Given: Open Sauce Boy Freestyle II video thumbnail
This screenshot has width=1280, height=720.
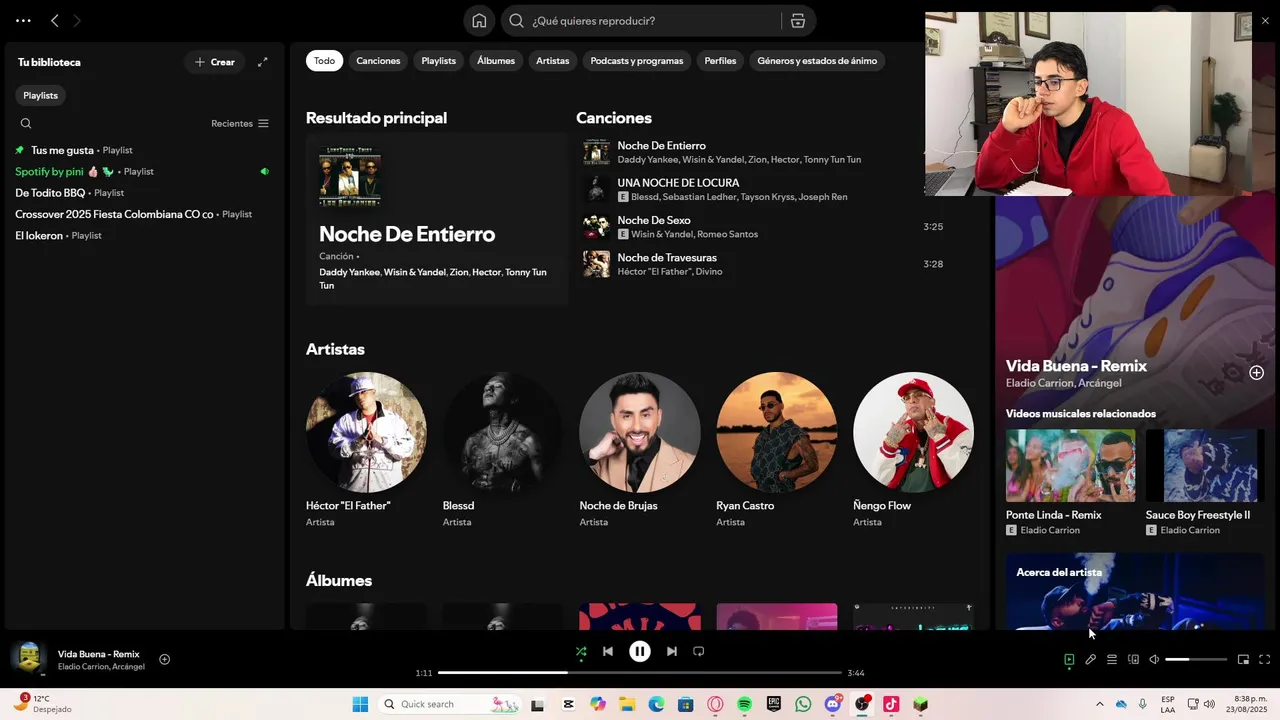Looking at the screenshot, I should click(x=1205, y=465).
